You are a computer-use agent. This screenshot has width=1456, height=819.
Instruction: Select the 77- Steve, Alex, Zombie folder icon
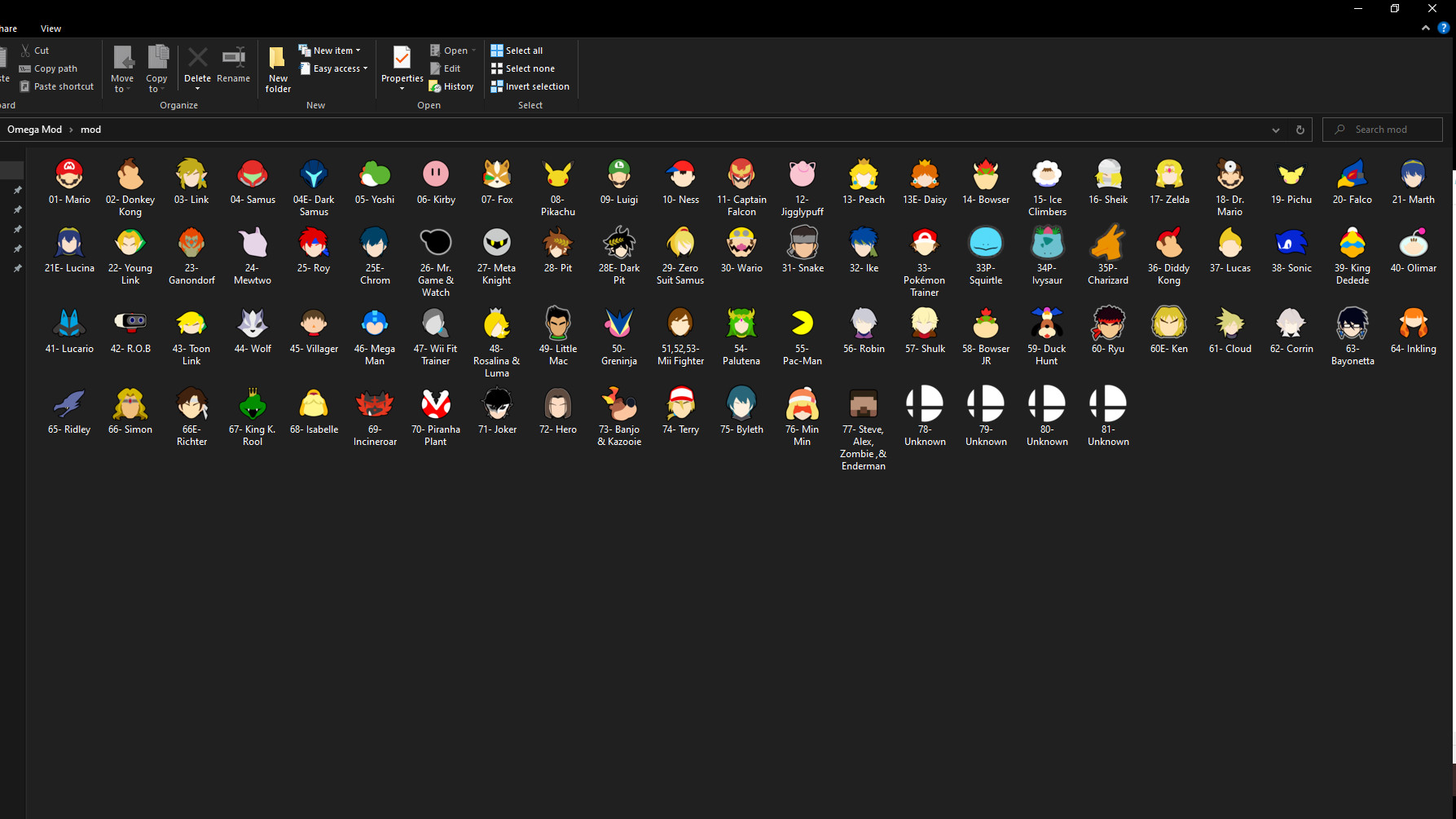pos(864,403)
